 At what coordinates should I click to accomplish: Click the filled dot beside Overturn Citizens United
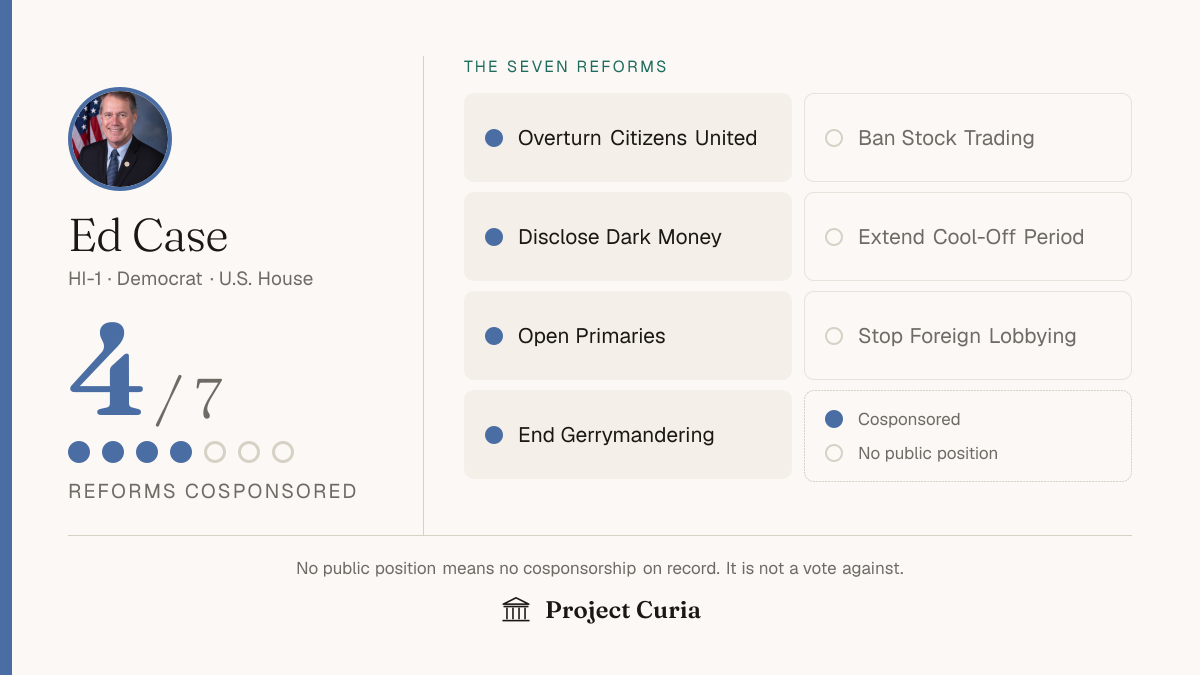click(x=494, y=138)
